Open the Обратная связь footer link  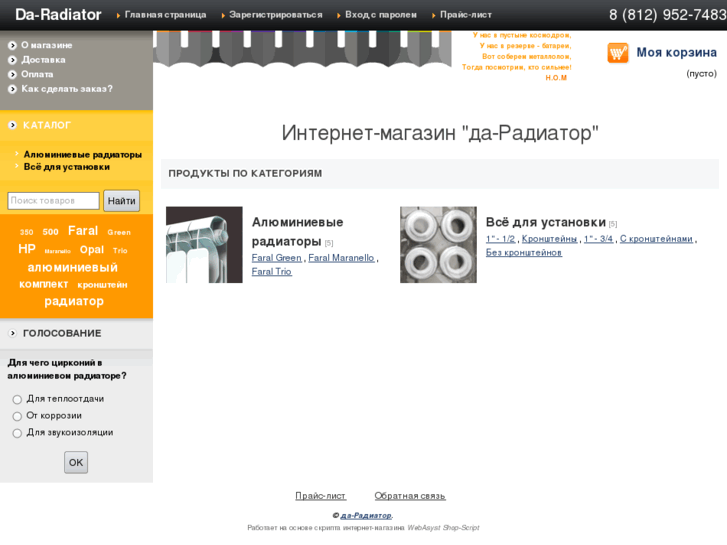coord(410,496)
